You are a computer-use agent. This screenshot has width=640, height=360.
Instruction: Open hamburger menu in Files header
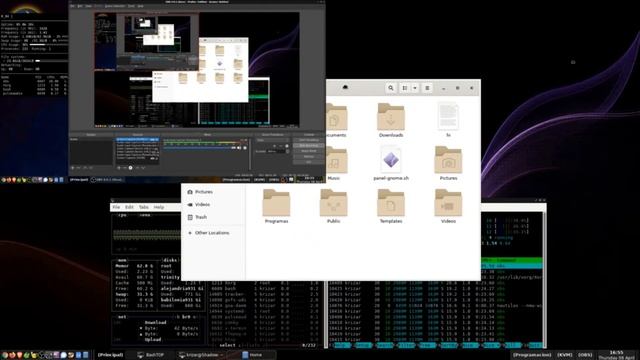tap(427, 88)
